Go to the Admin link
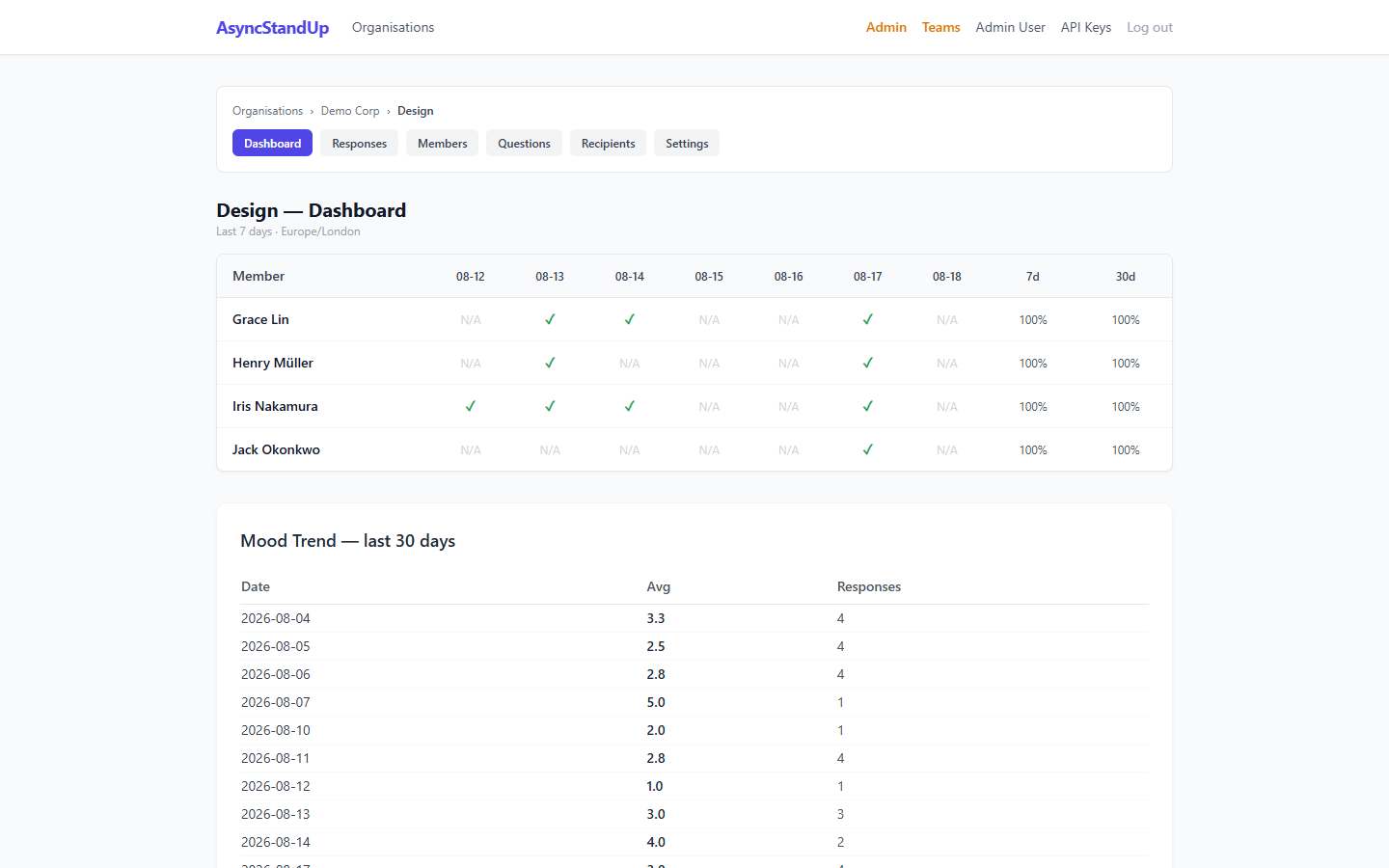The width and height of the screenshot is (1389, 868). tap(886, 27)
